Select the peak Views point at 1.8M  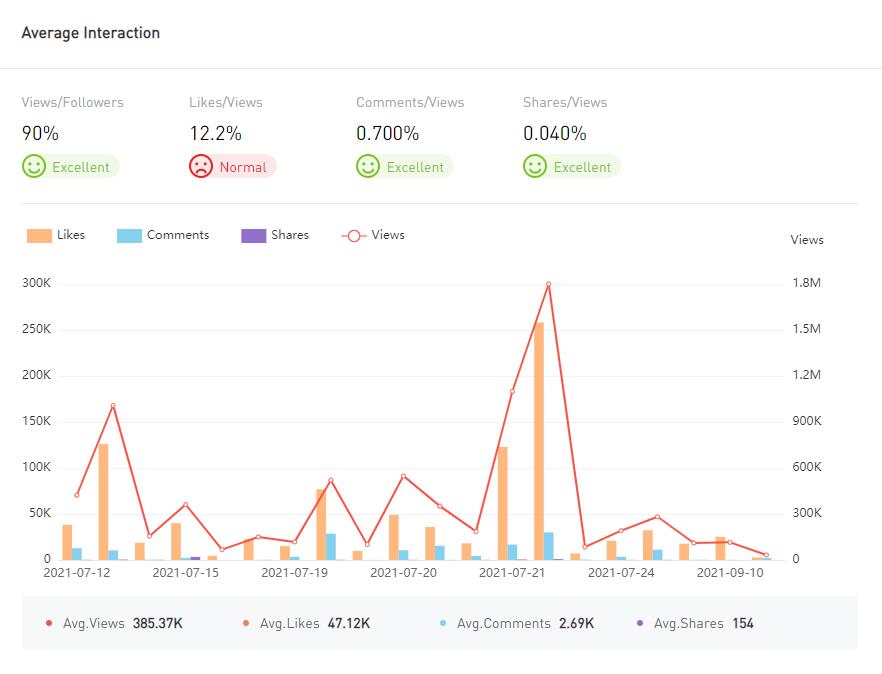click(548, 284)
